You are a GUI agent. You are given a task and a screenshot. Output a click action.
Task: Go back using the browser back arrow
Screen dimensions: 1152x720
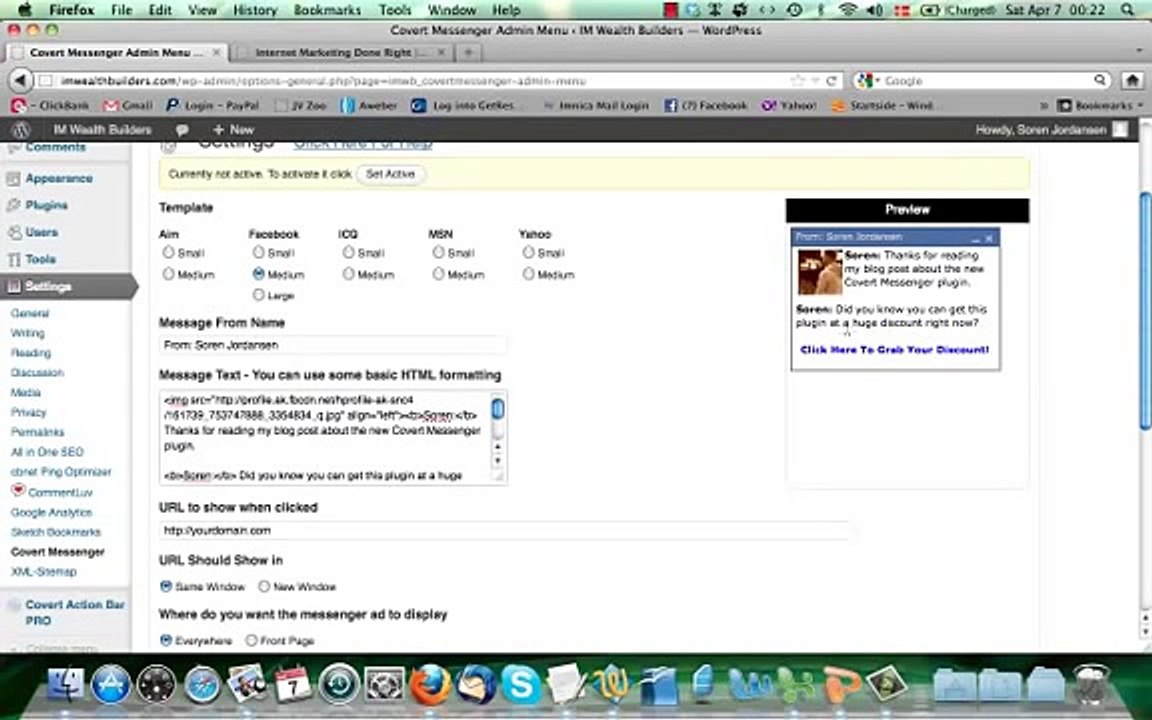pos(21,80)
